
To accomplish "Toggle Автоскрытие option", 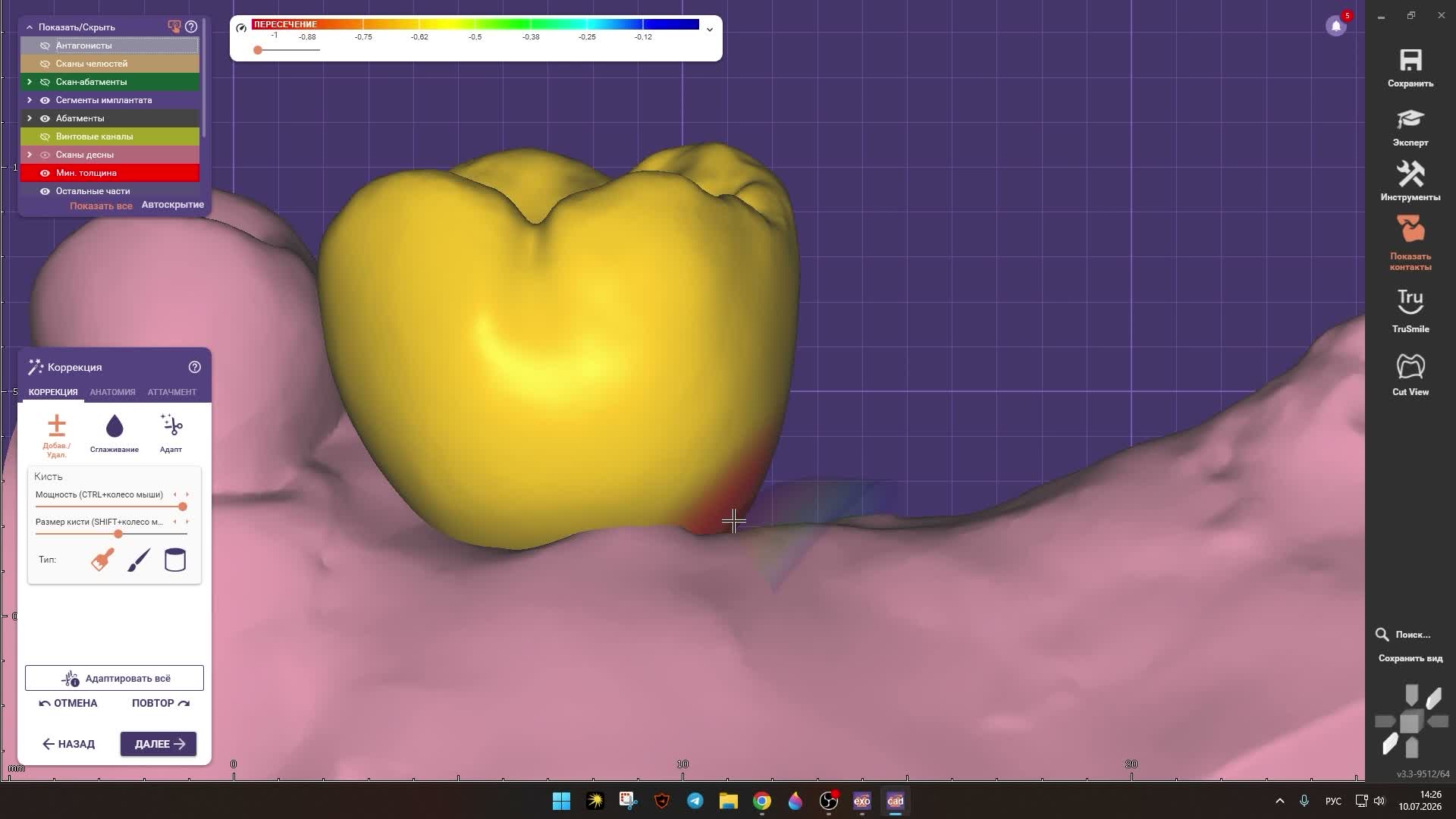I will pyautogui.click(x=173, y=205).
